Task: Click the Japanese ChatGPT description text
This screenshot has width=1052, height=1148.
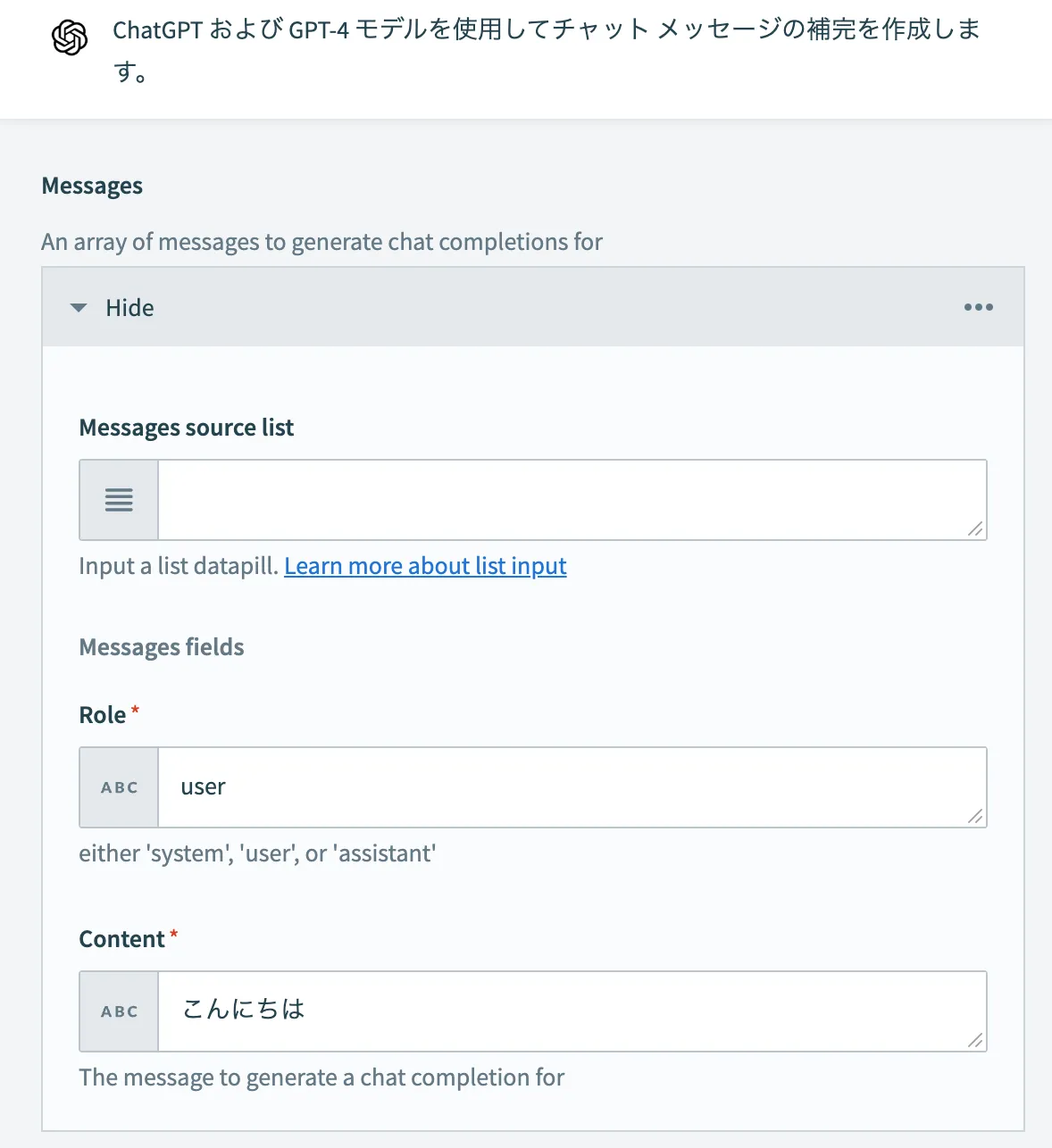Action: 546,30
